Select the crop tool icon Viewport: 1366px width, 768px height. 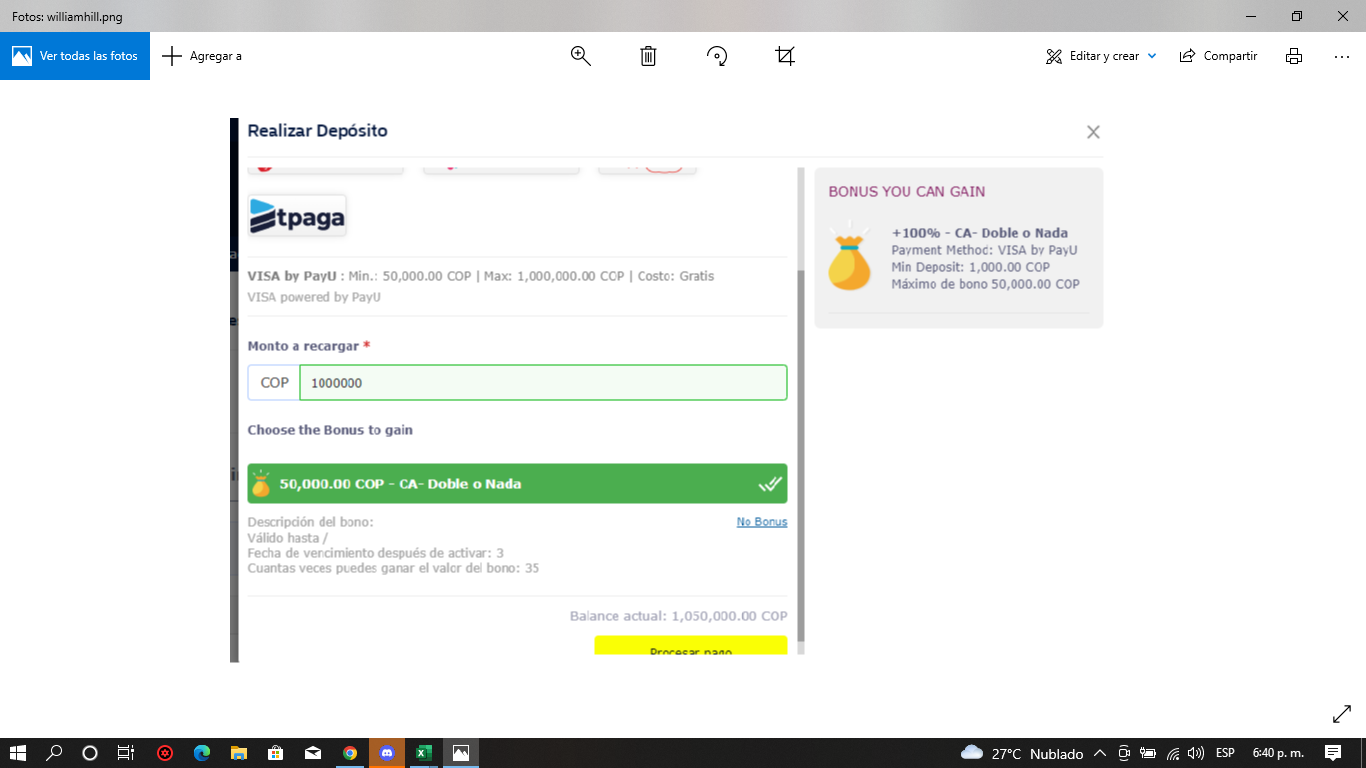785,56
